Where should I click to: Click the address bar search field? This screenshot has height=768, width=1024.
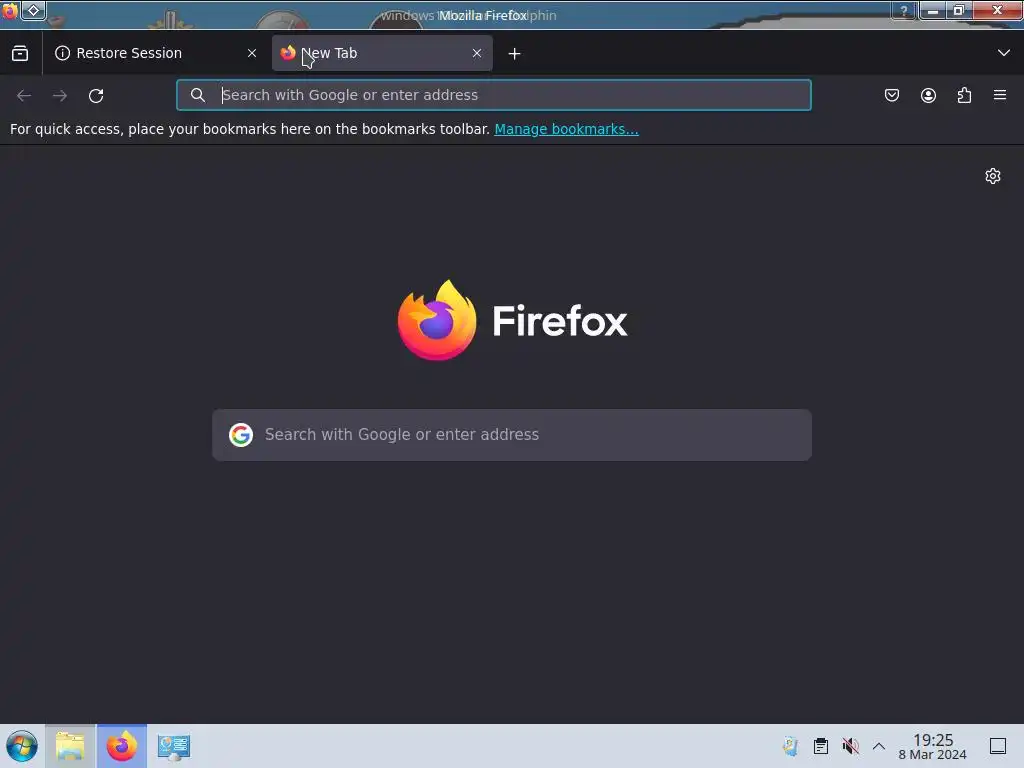pos(494,95)
